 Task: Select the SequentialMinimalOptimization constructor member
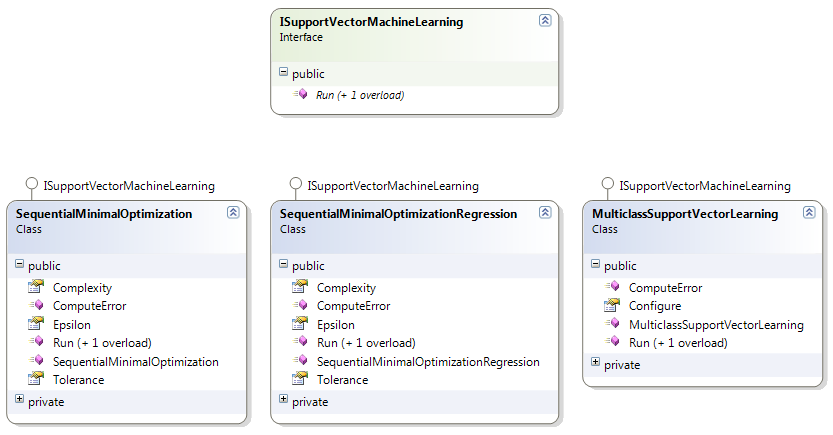(135, 362)
